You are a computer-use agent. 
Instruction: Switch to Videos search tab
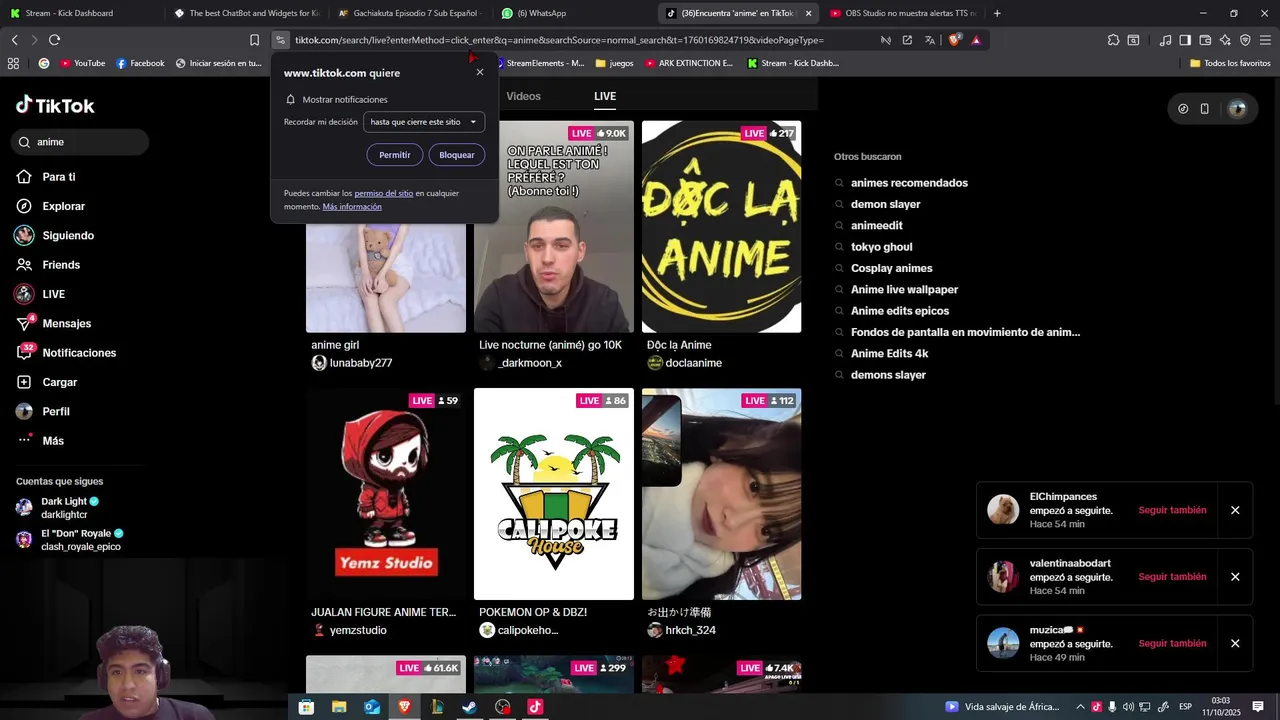[523, 96]
